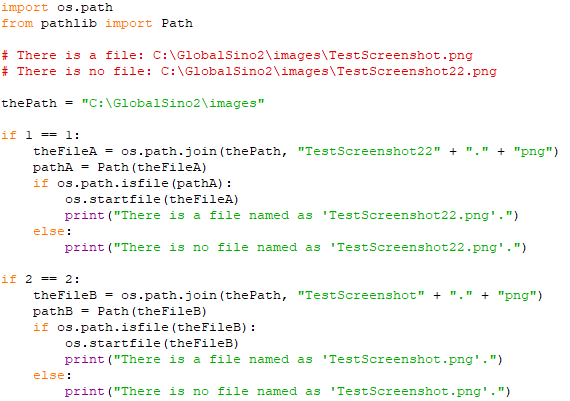The image size is (570, 401).
Task: Click the 'if os.path.isfile(pathA):' line
Action: point(132,183)
